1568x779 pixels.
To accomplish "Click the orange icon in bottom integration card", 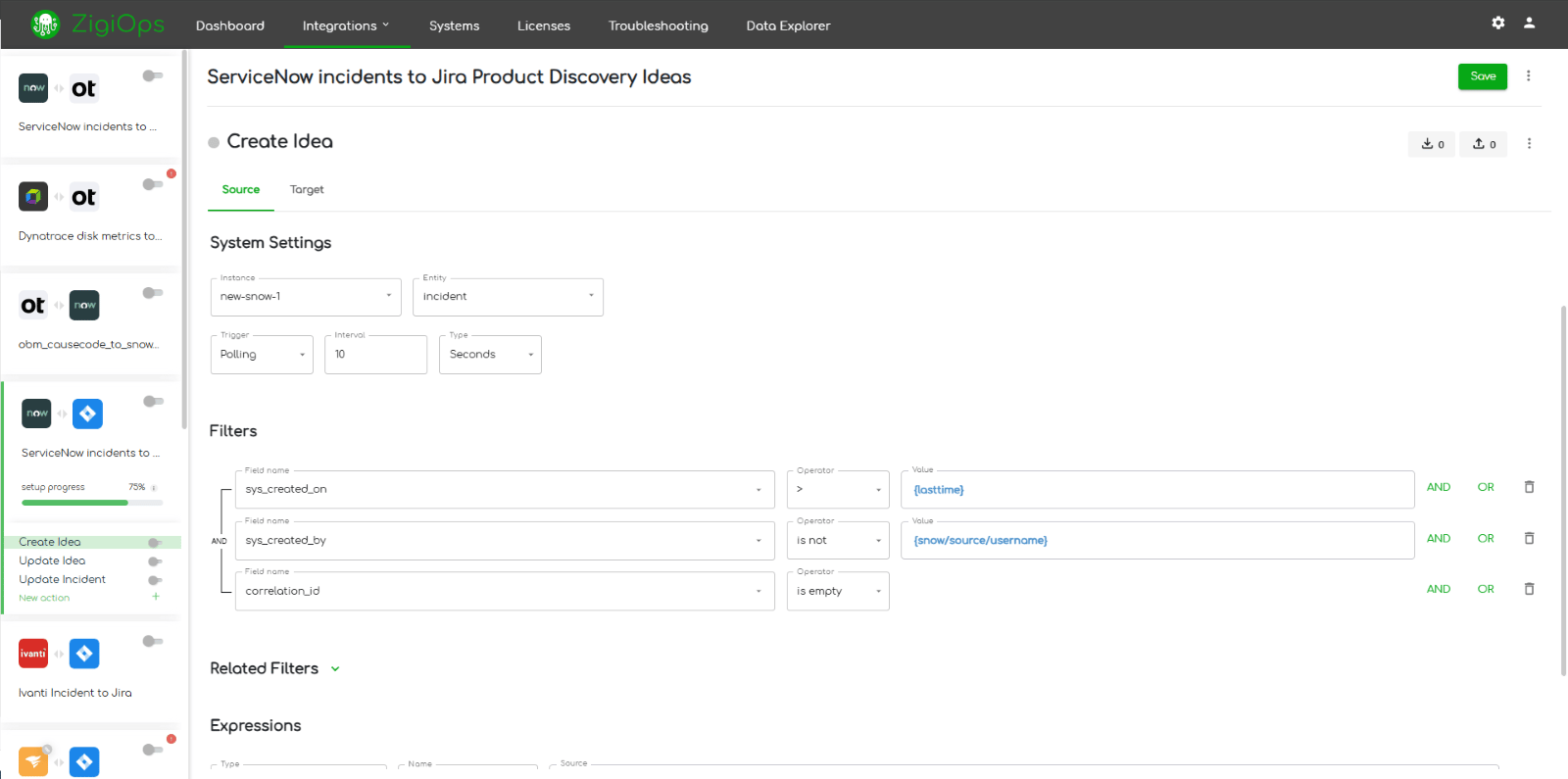I will point(33,761).
